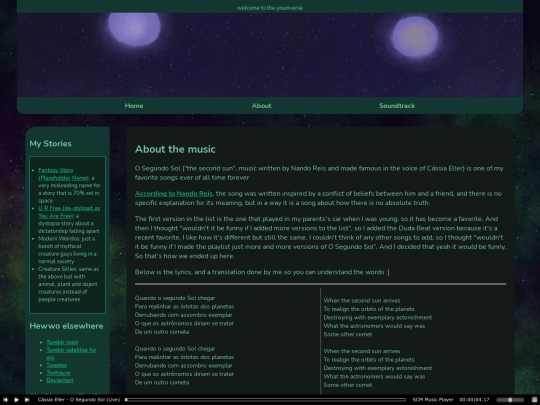Click the elapsed time display 00:00|04:17
Viewport: 540px width, 405px height.
tap(474, 399)
